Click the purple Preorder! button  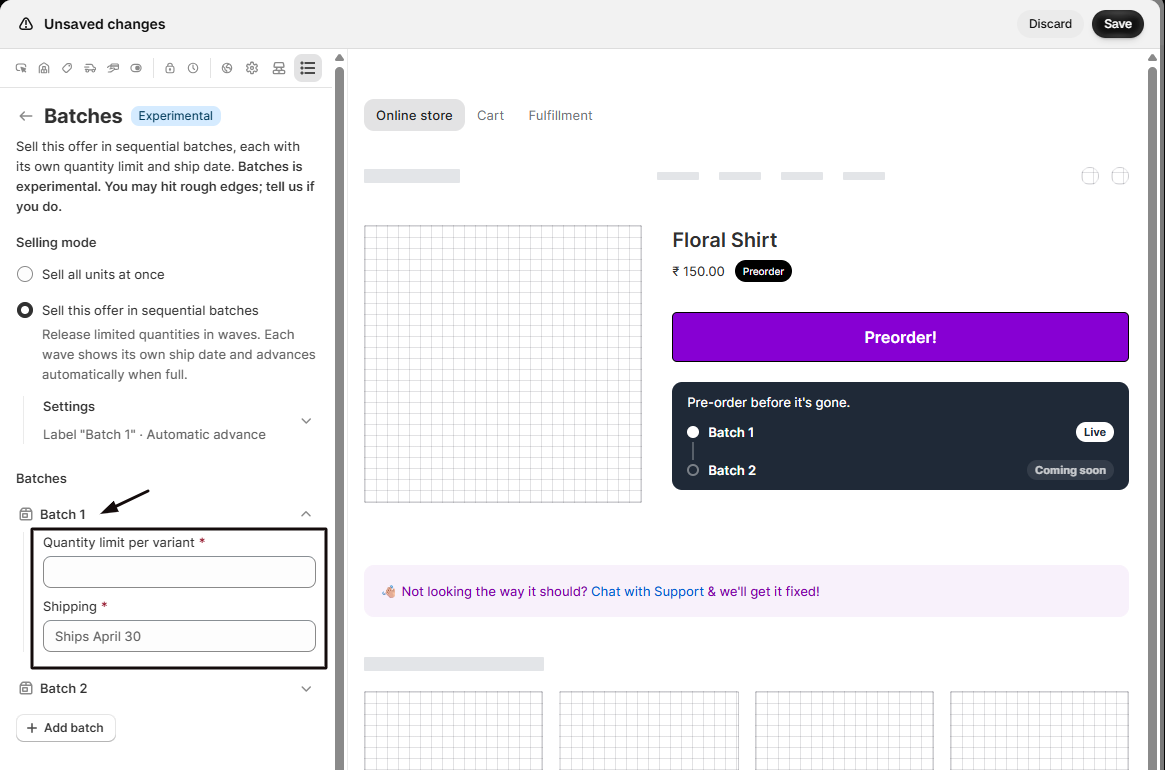pos(900,337)
